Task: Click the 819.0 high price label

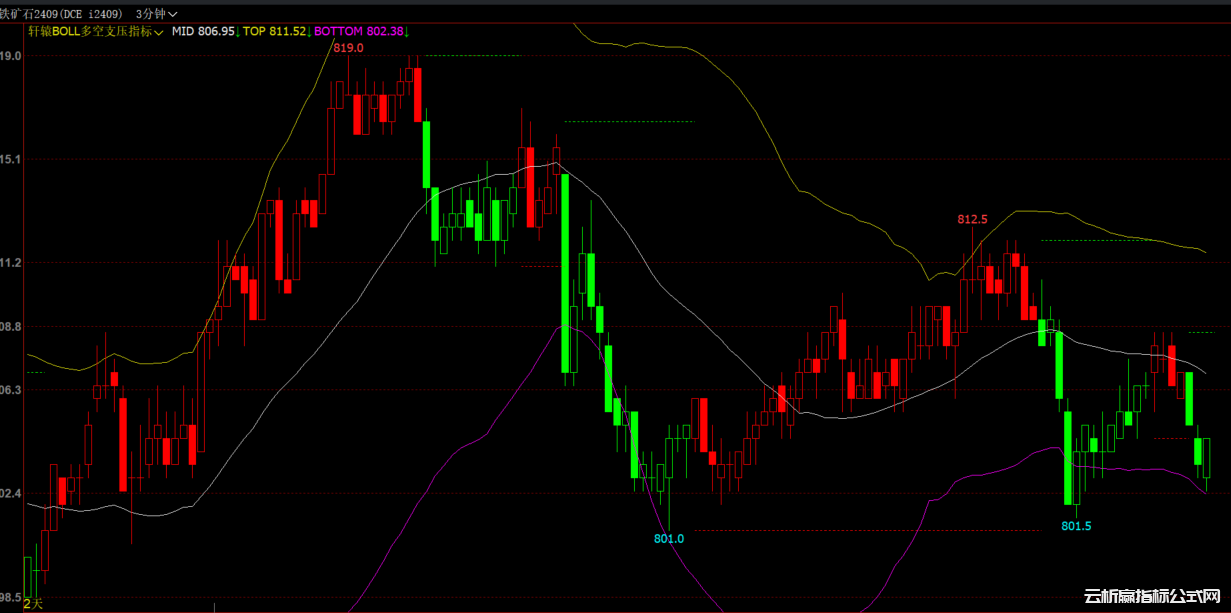Action: click(348, 47)
